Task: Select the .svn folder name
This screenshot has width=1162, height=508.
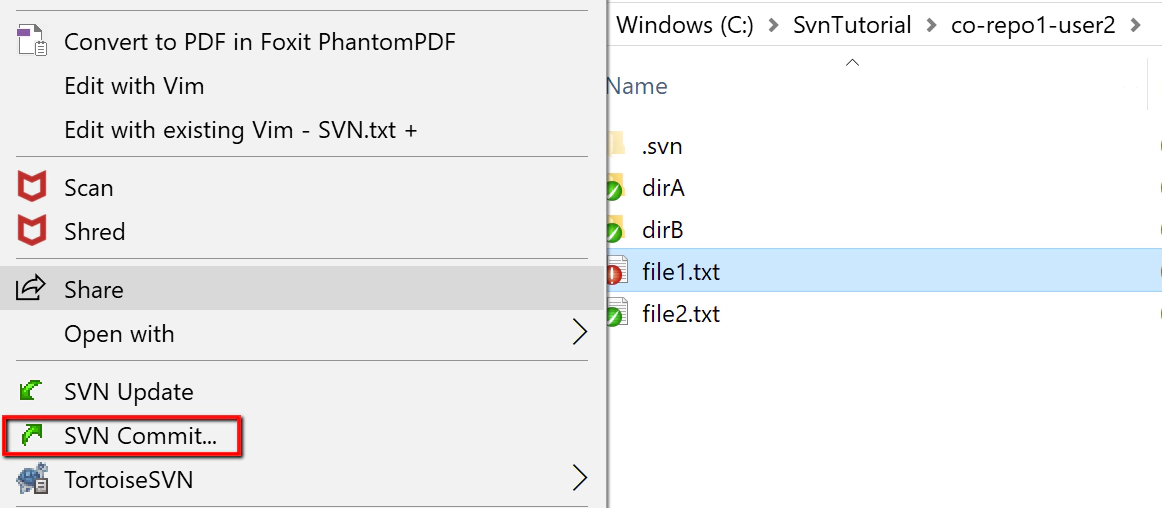Action: tap(662, 146)
